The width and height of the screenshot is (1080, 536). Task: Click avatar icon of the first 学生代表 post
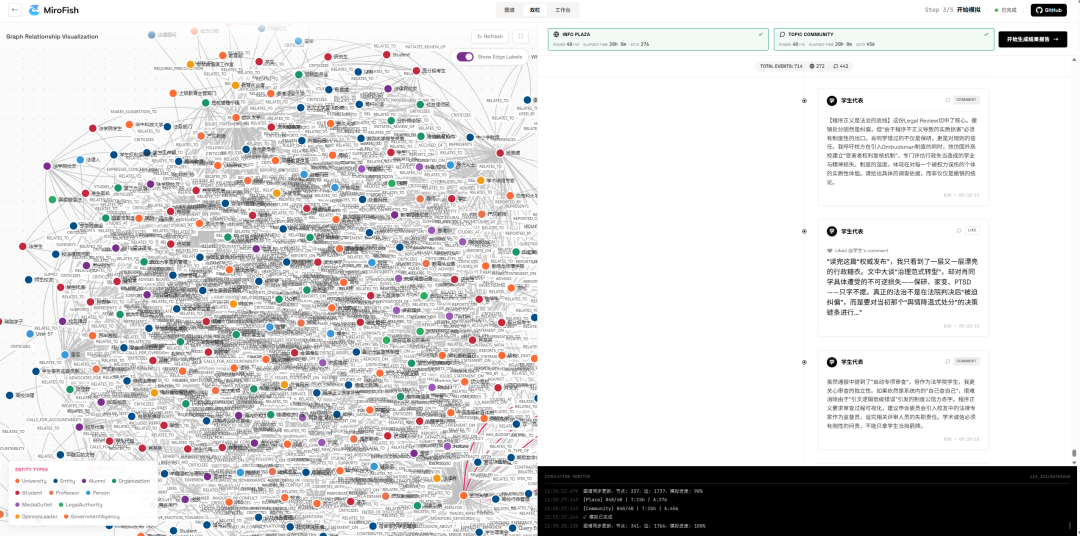831,100
